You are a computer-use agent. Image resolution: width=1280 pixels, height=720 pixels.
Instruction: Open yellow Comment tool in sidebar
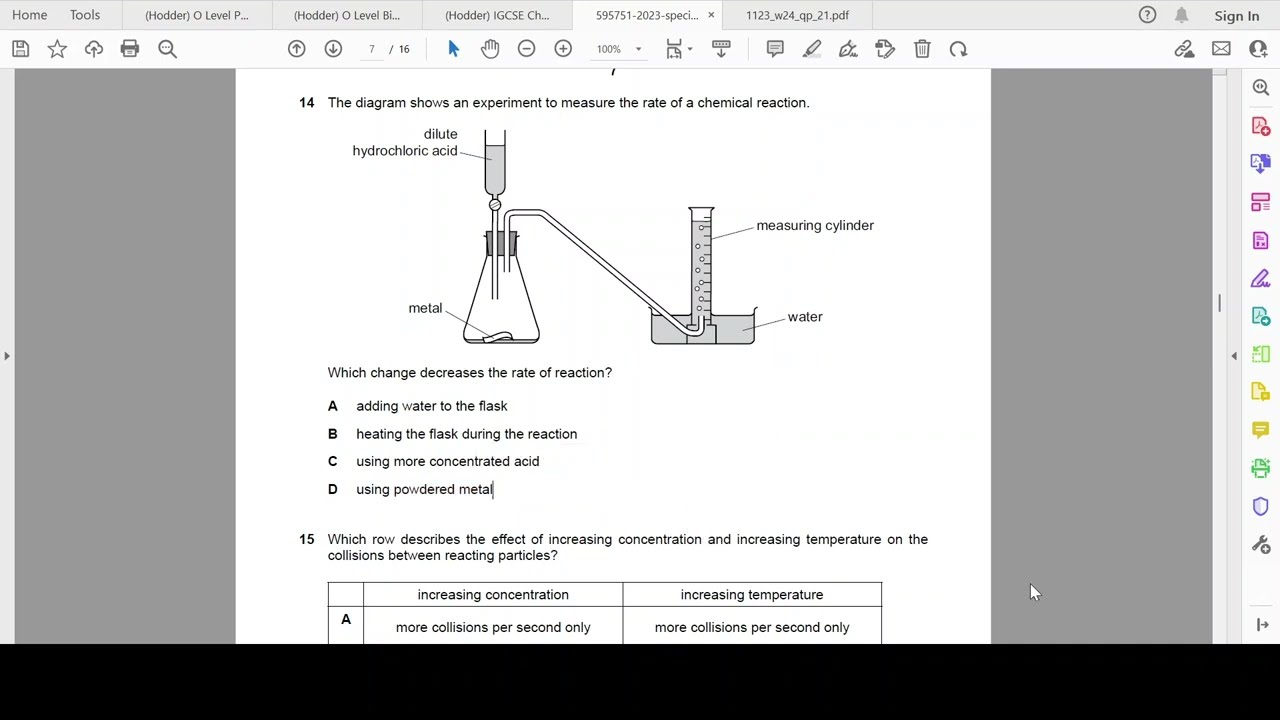coord(1261,430)
